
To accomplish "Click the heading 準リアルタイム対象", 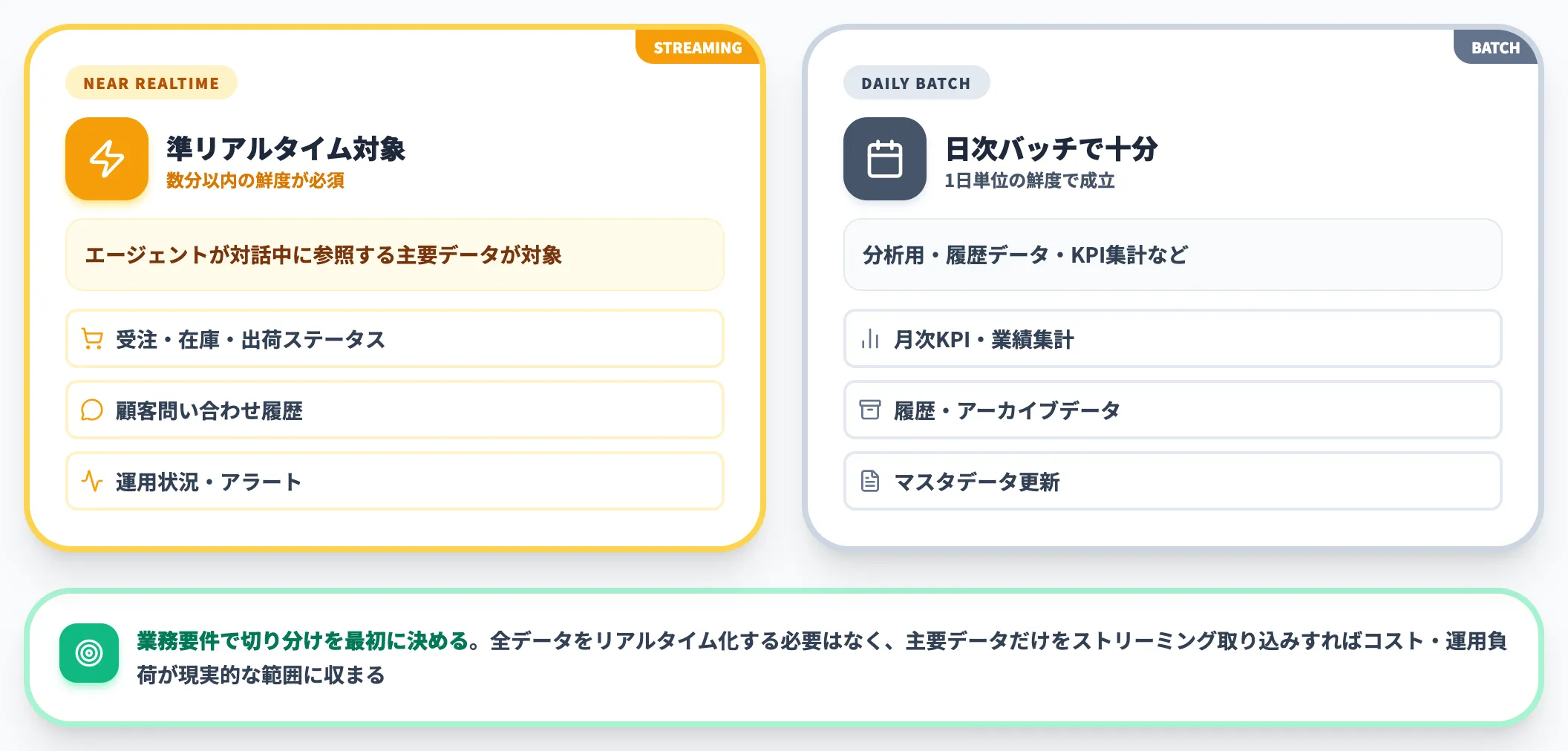I will pyautogui.click(x=286, y=149).
